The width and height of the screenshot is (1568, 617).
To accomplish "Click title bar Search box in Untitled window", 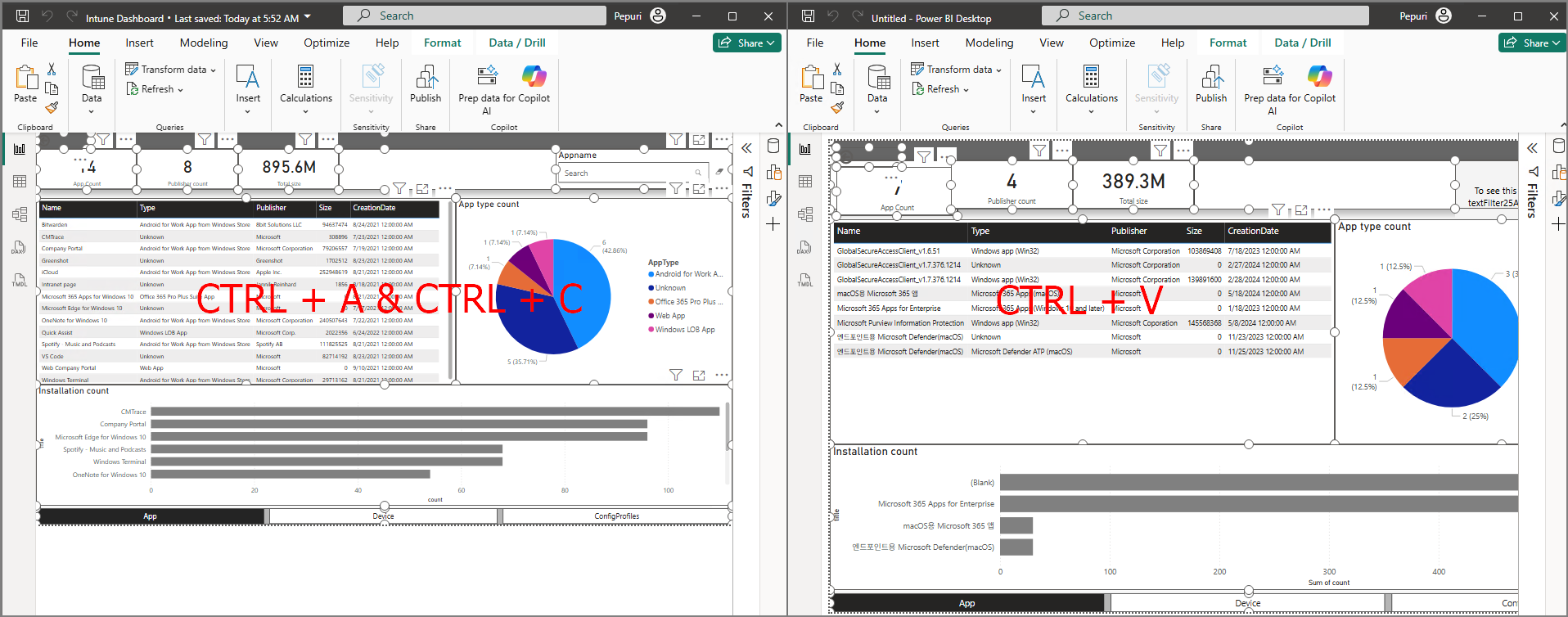I will (x=1205, y=16).
